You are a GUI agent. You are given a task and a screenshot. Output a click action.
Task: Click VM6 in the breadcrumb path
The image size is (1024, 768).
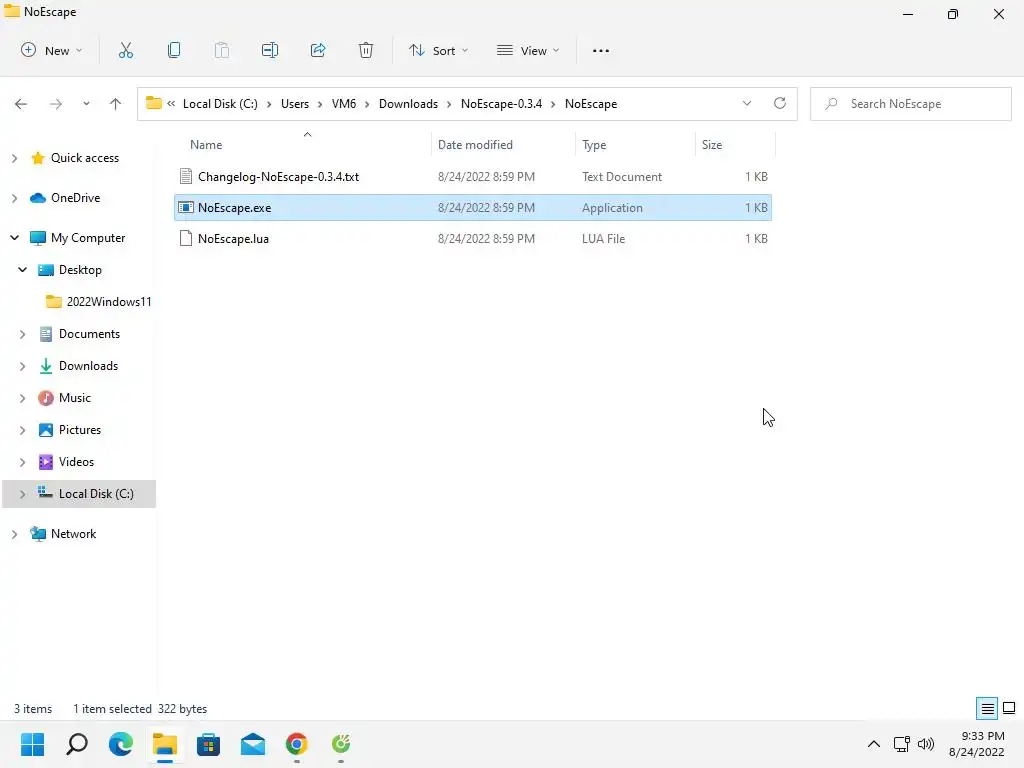pyautogui.click(x=344, y=104)
